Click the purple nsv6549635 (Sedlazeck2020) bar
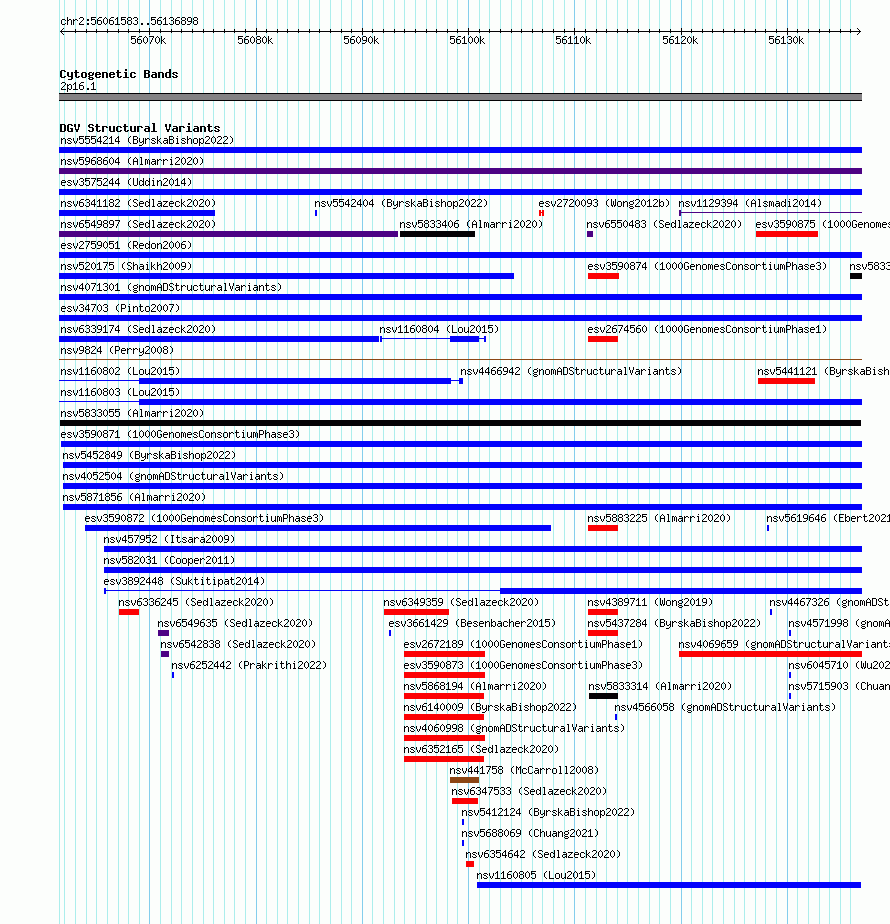 [163, 633]
